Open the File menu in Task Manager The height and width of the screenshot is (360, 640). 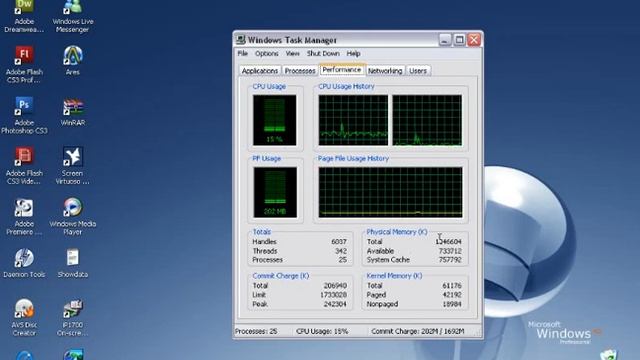pyautogui.click(x=242, y=53)
